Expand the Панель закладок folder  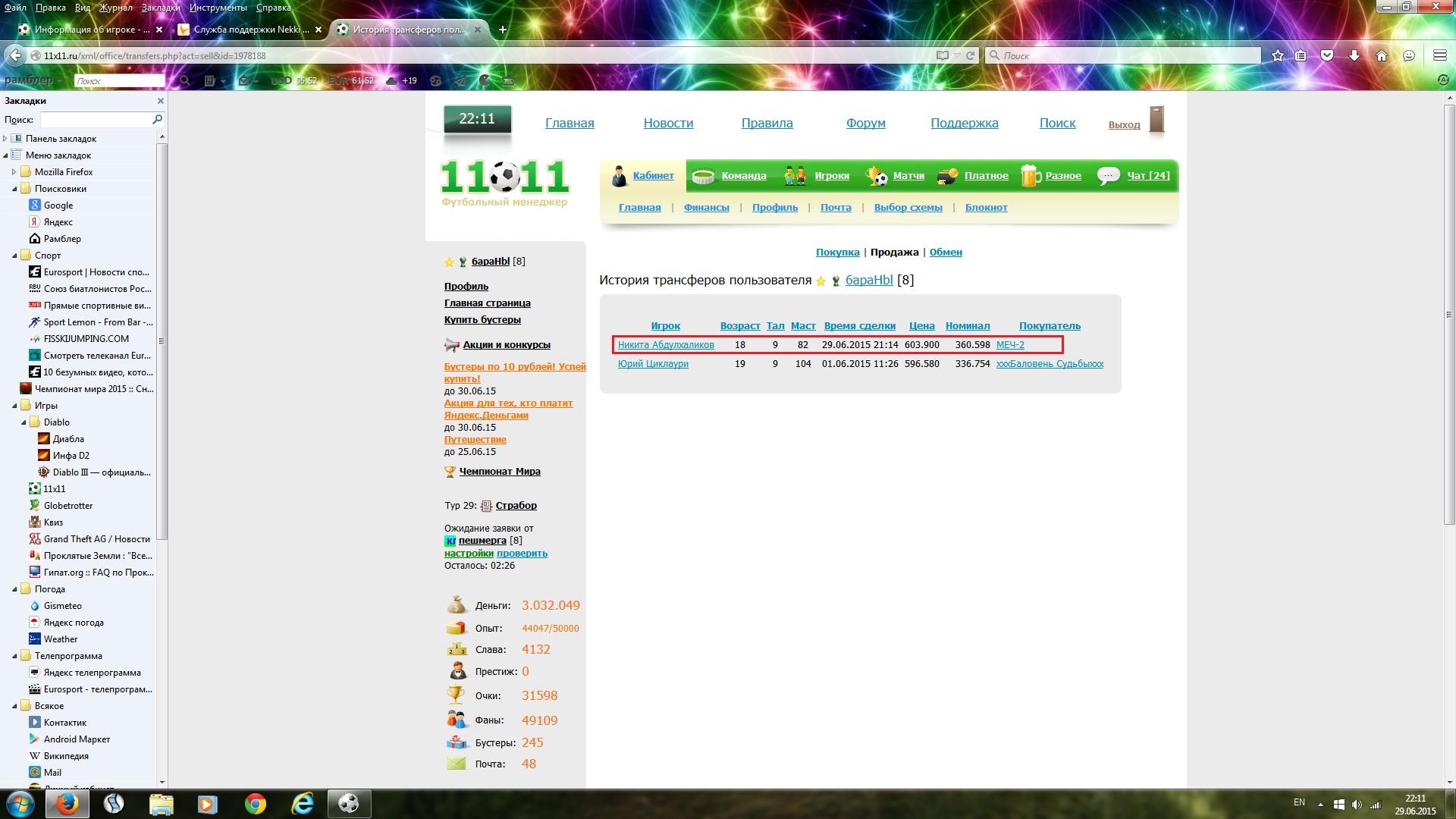(5, 139)
